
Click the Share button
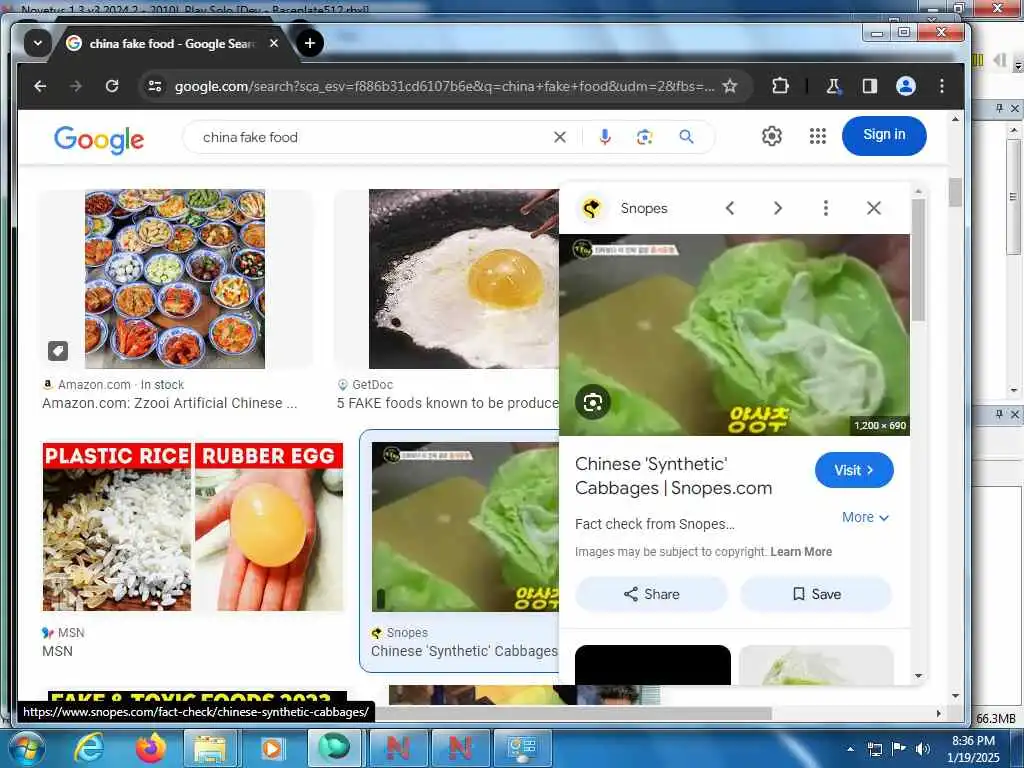651,594
